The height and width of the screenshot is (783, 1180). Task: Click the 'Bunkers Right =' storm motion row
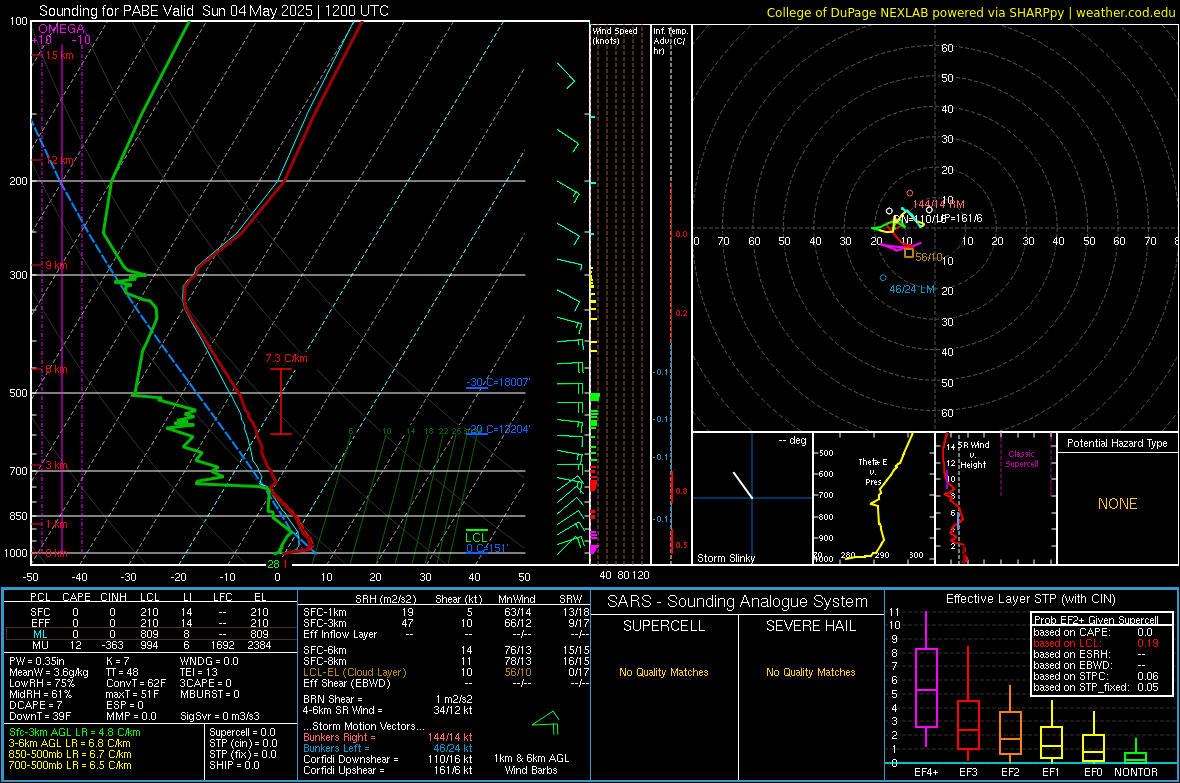click(x=388, y=737)
